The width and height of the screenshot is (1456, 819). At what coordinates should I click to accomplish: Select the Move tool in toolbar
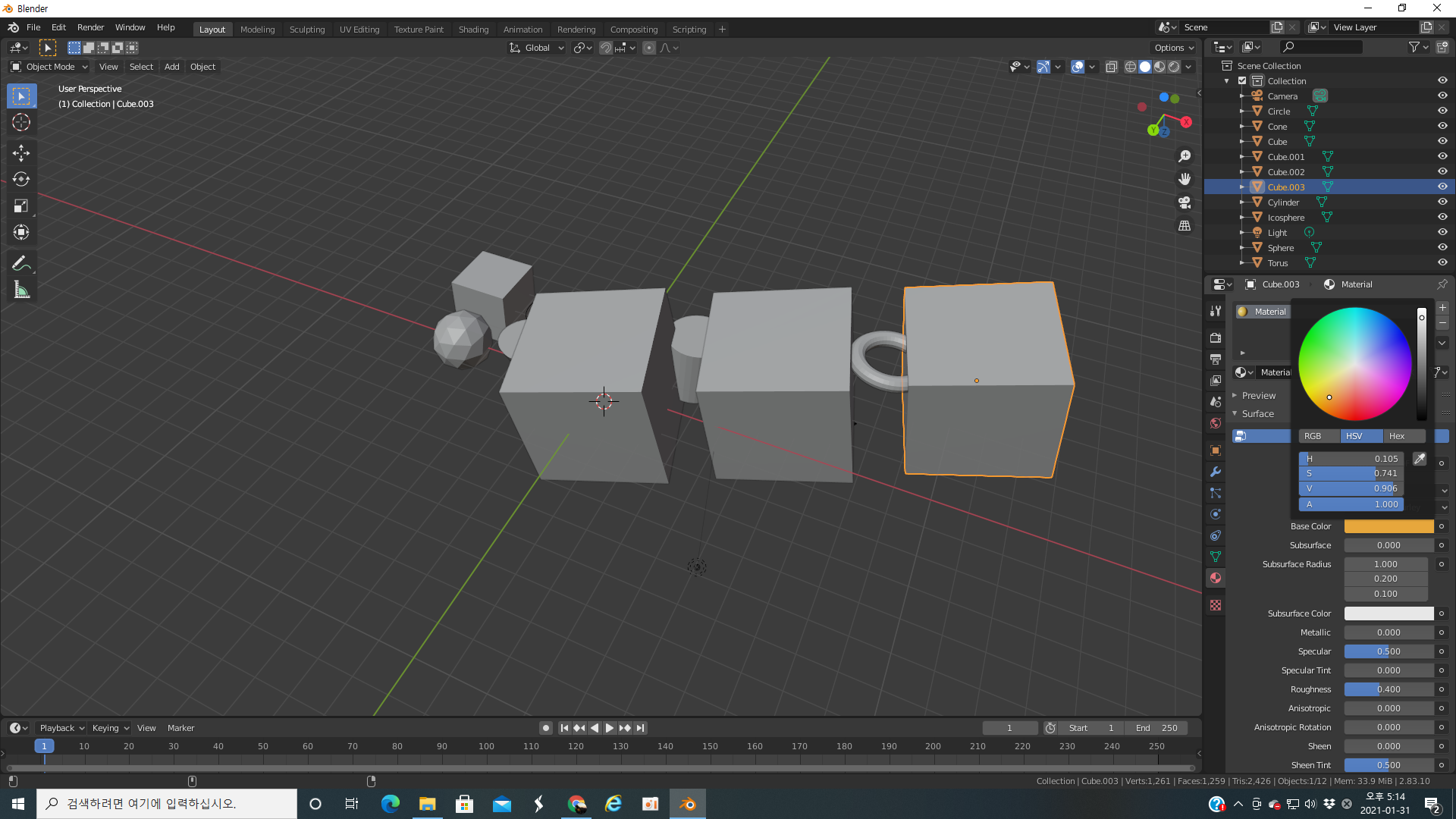(21, 153)
